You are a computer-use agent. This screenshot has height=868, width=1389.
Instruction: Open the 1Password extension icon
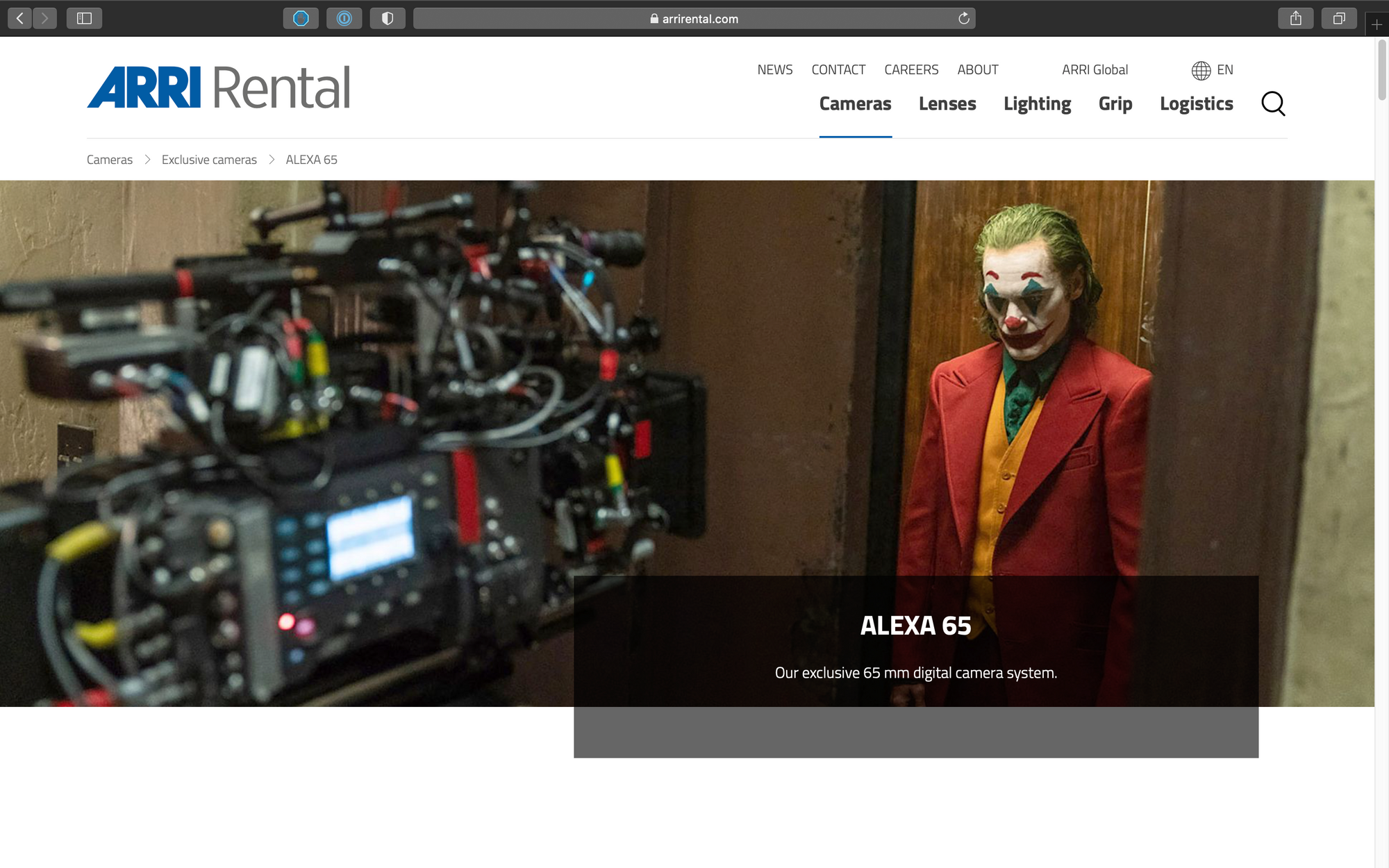coord(344,19)
